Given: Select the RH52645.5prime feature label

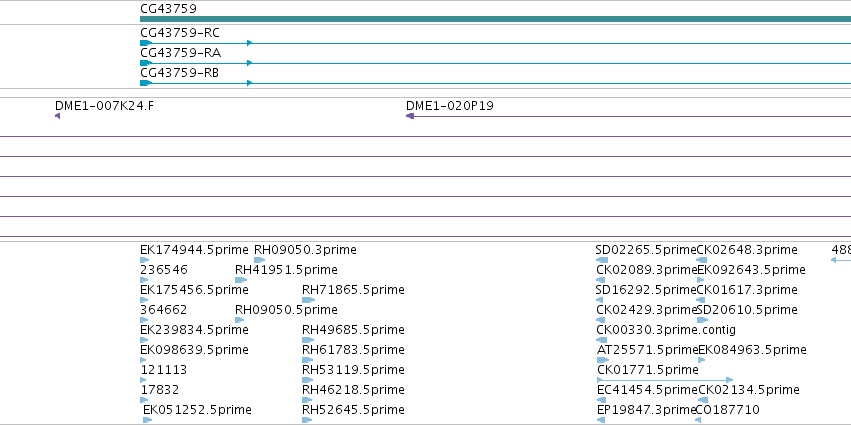Looking at the screenshot, I should click(353, 409).
